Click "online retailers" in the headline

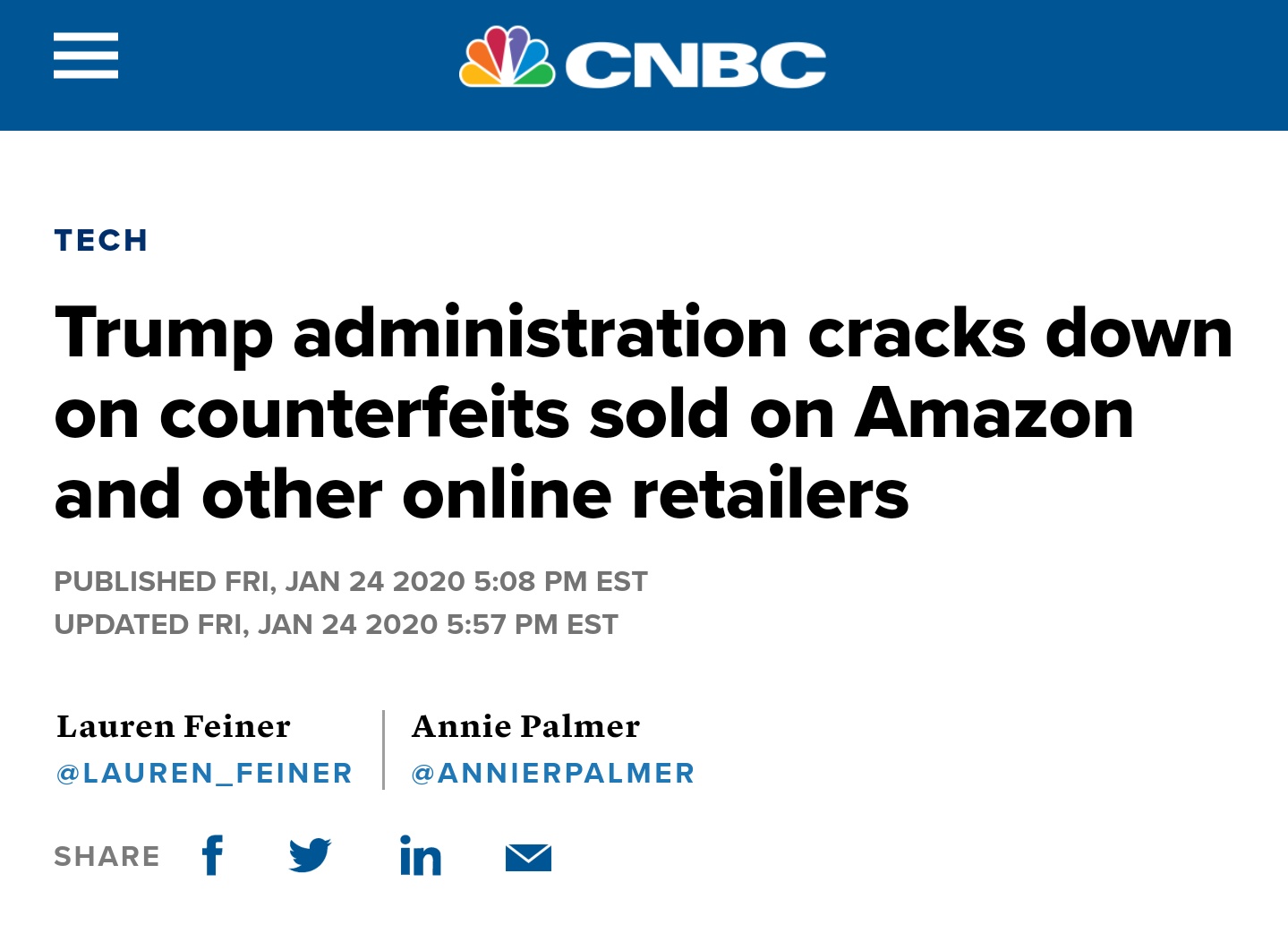pos(655,495)
